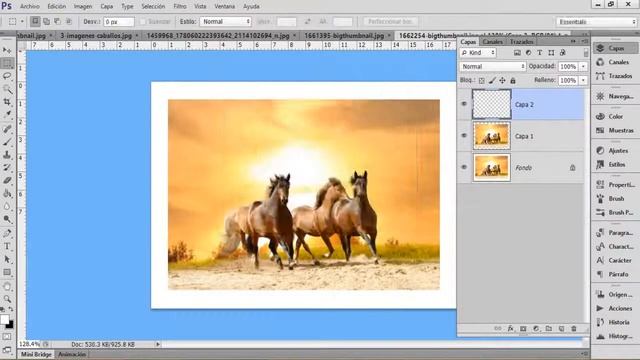This screenshot has height=360, width=640.
Task: Toggle layer filtering switch on/off
Action: (586, 53)
